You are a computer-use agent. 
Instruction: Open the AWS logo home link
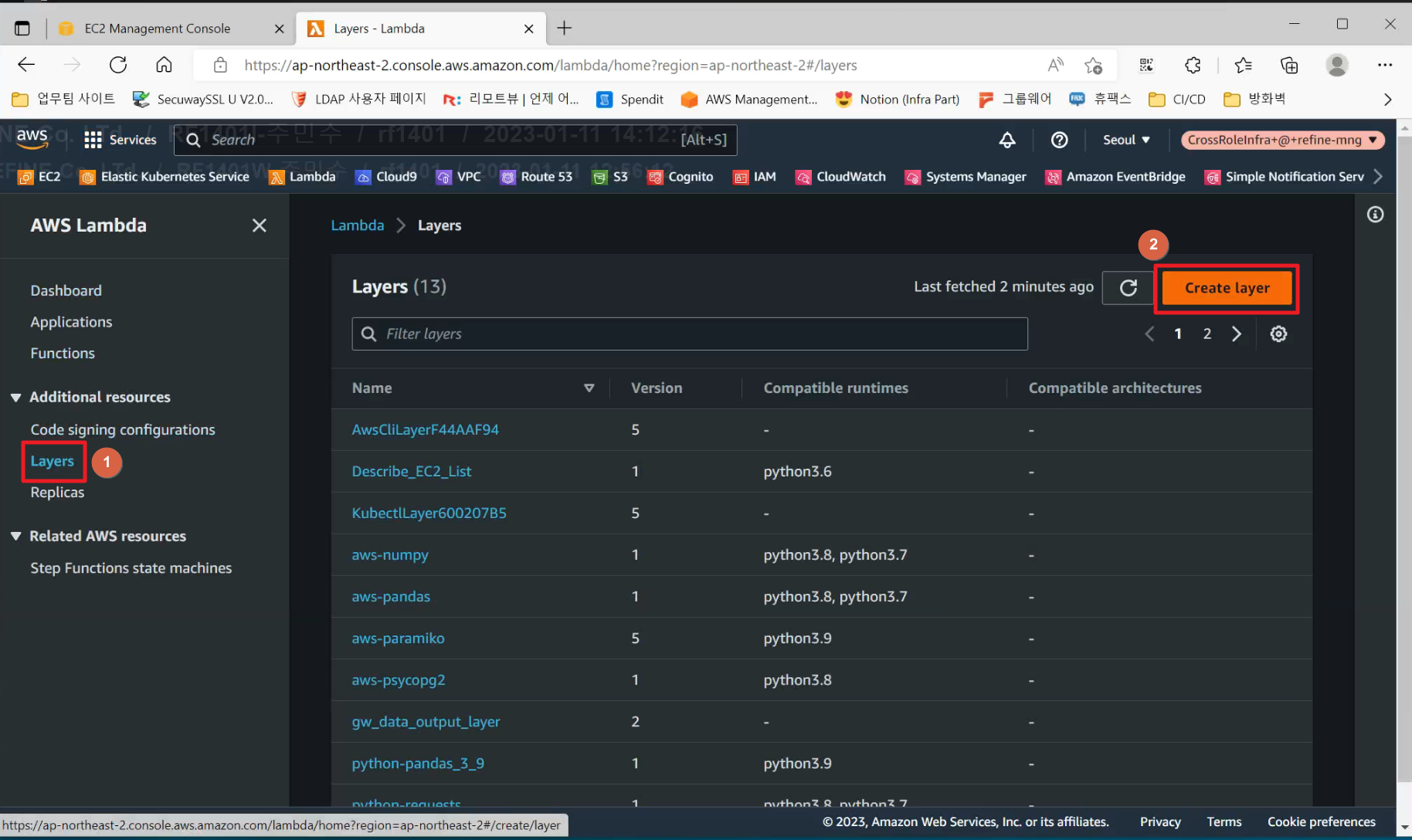click(32, 139)
